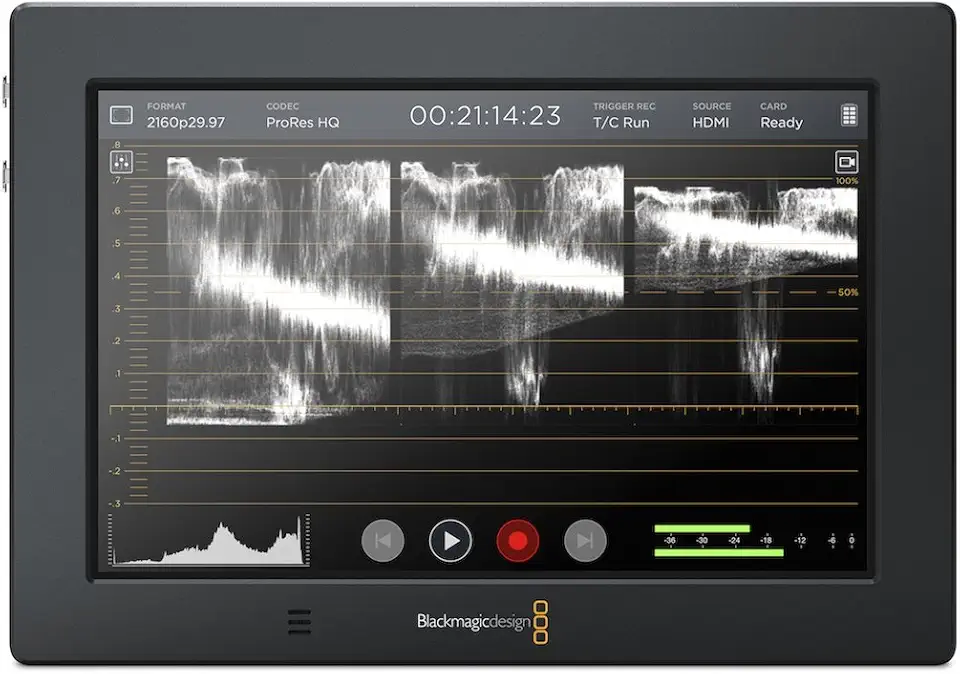This screenshot has height=674, width=960.
Task: Tap the 50% waveform marker label
Action: [847, 293]
